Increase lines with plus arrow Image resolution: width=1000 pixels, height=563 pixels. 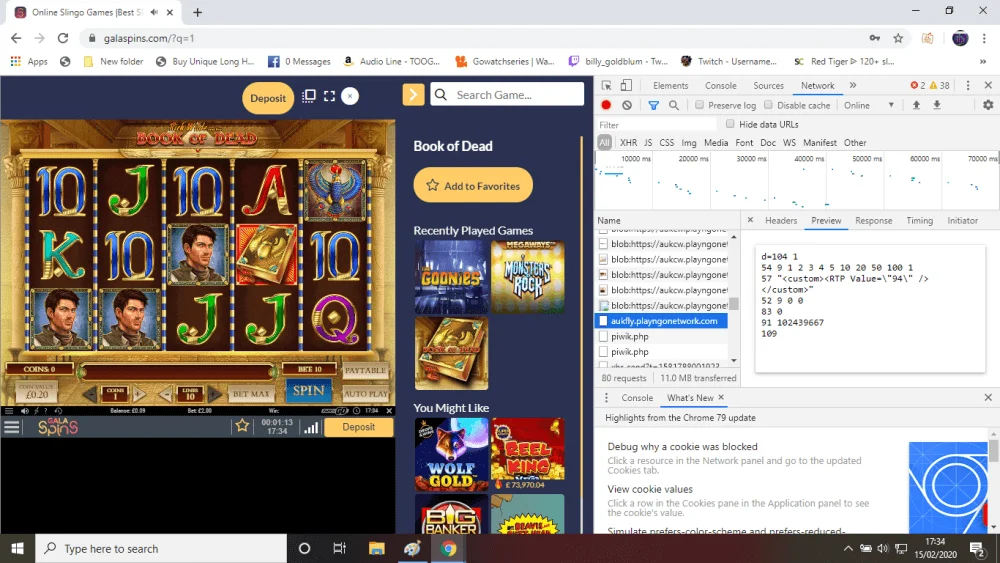point(214,394)
